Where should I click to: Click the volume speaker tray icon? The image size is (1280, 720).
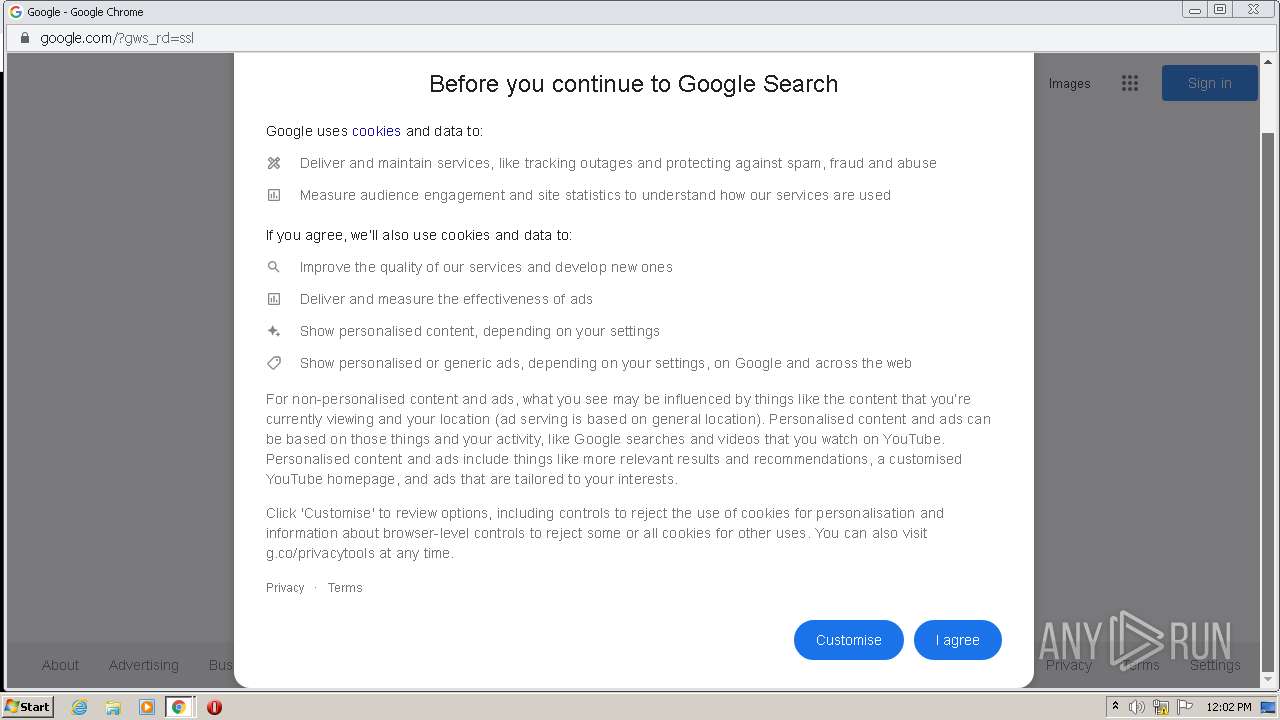click(1137, 707)
